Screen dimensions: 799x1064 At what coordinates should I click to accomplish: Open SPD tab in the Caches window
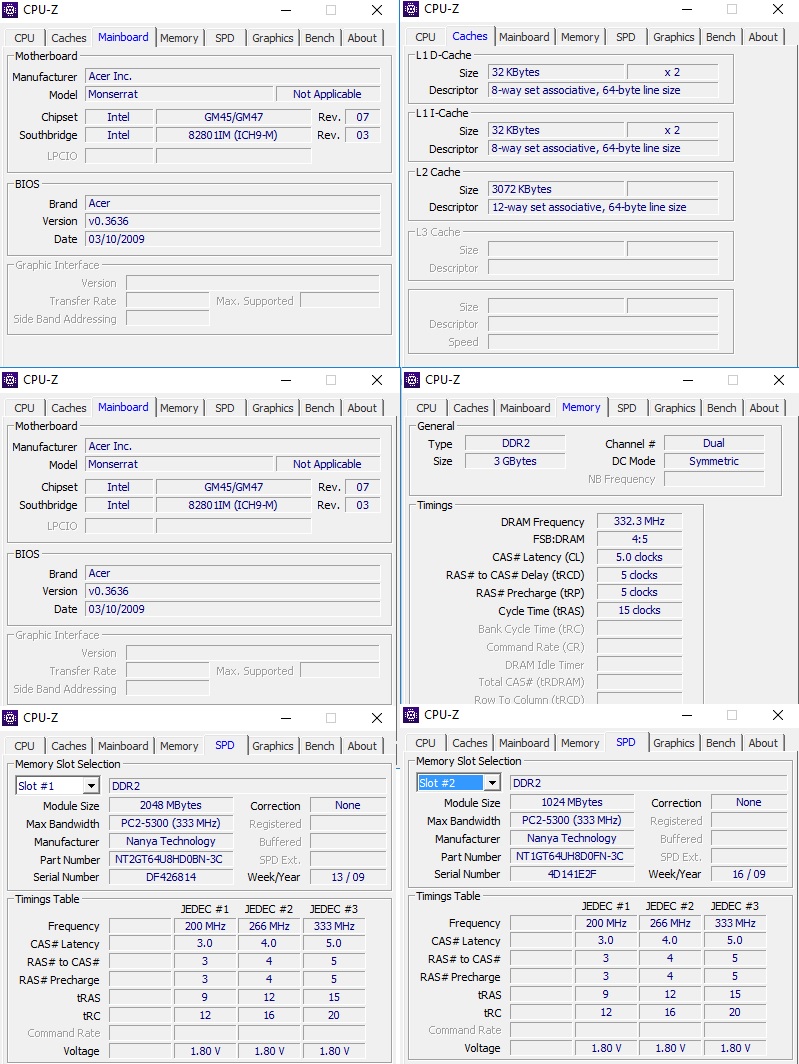[x=626, y=37]
